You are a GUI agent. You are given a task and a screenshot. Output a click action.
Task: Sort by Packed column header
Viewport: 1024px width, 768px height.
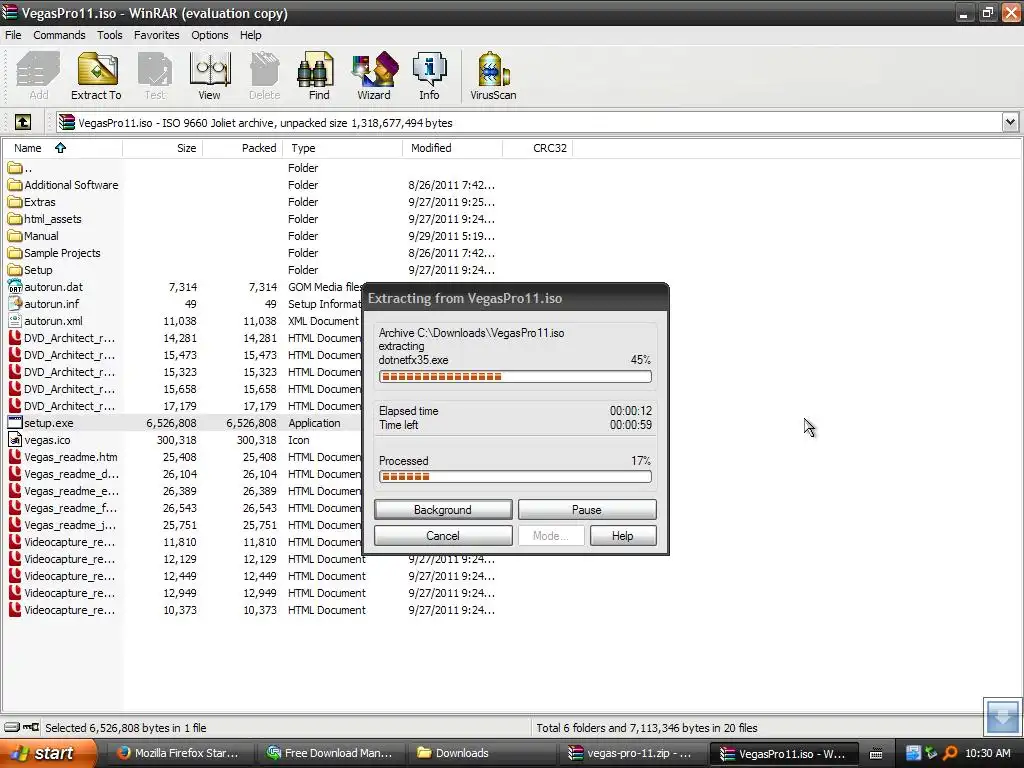pos(242,148)
